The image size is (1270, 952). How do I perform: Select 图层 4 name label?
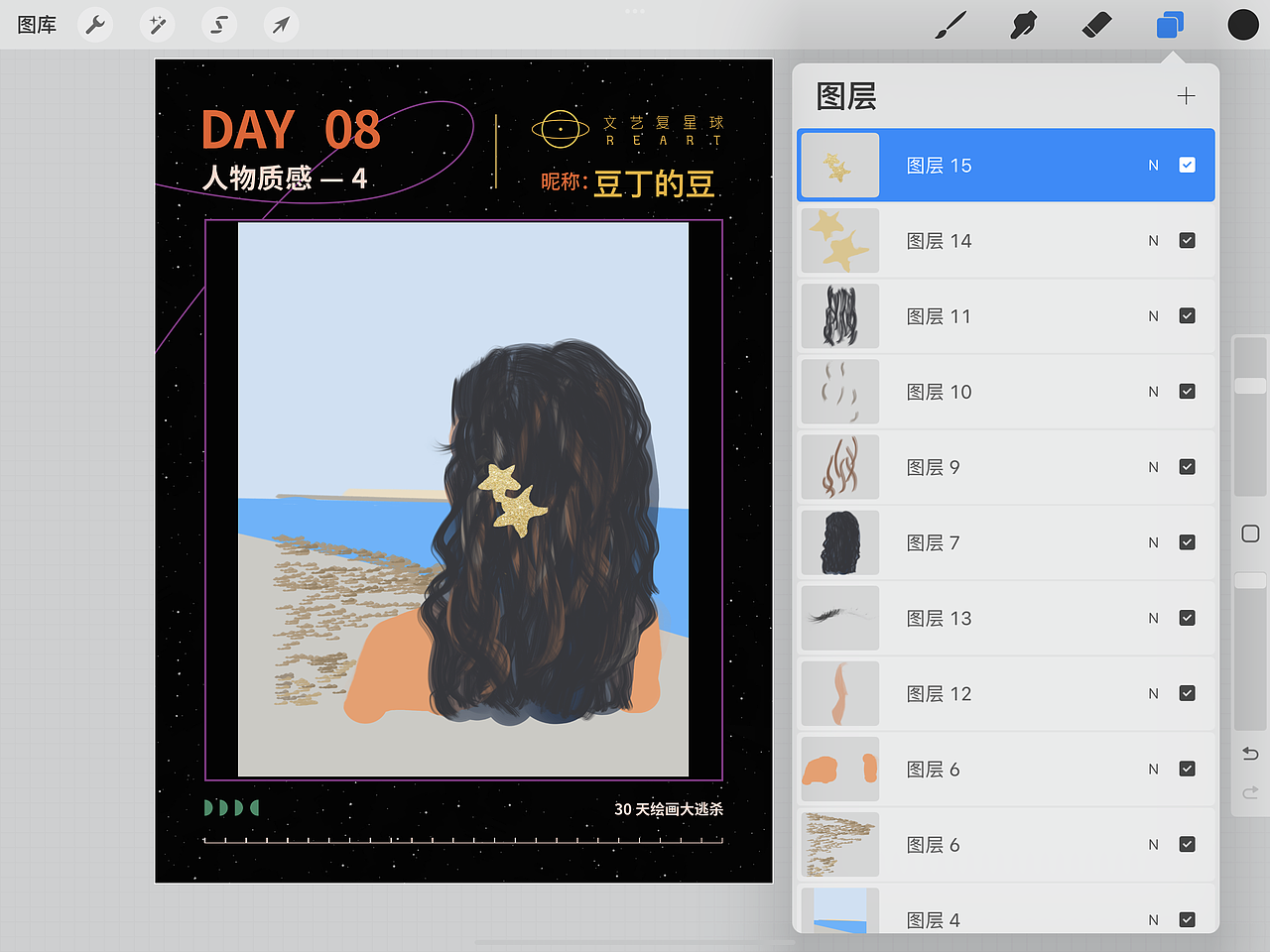click(x=933, y=920)
